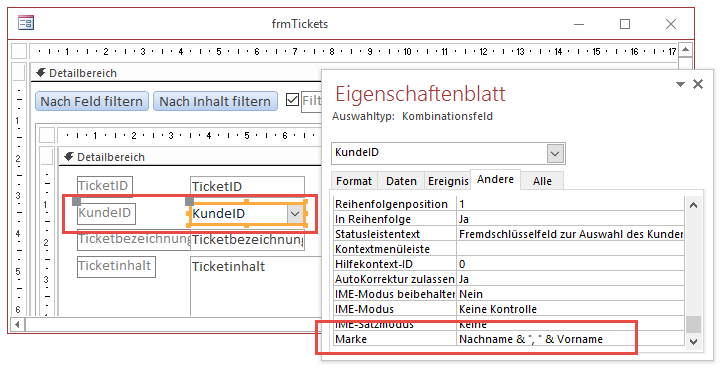
Task: Toggle the checkbox next to Filt field
Action: tap(292, 99)
